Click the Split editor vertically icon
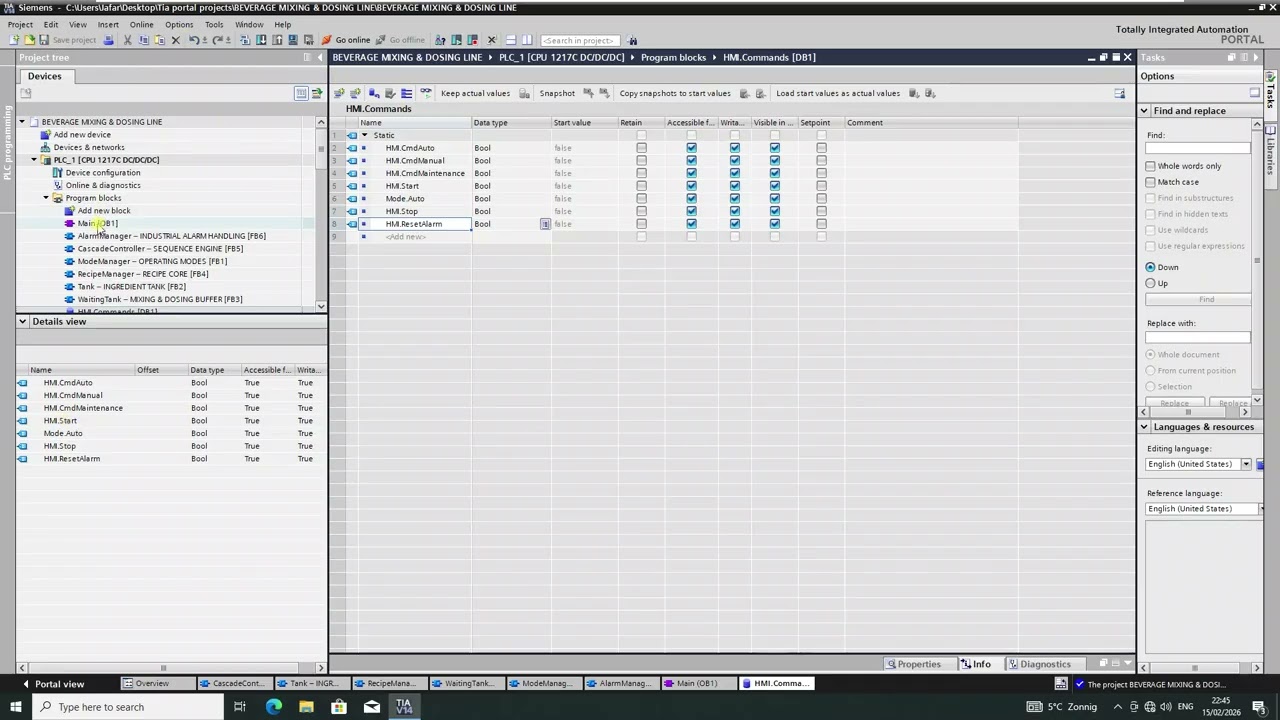Image resolution: width=1280 pixels, height=720 pixels. click(527, 40)
